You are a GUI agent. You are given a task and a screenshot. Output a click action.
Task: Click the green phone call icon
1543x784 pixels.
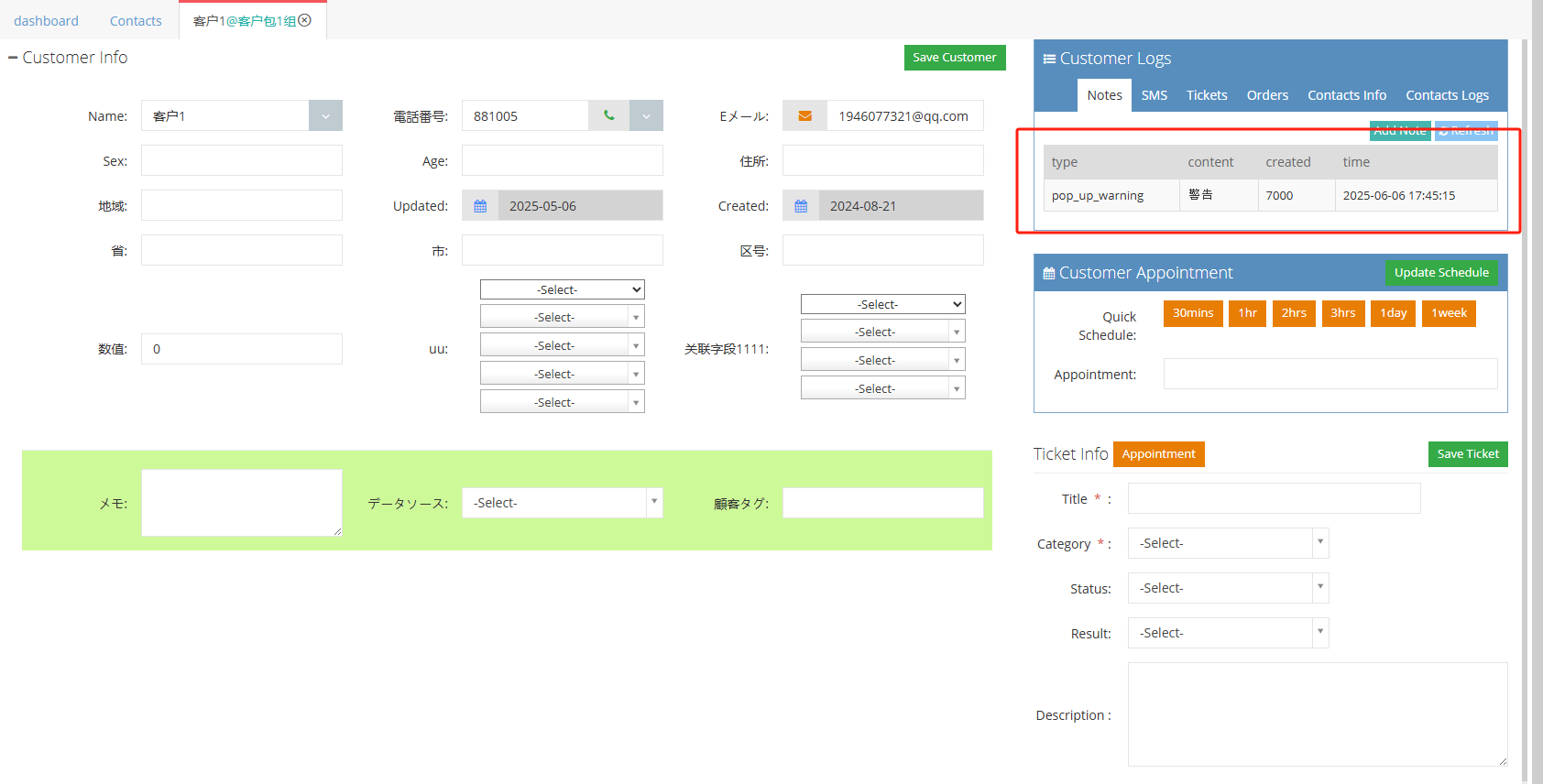coord(609,115)
